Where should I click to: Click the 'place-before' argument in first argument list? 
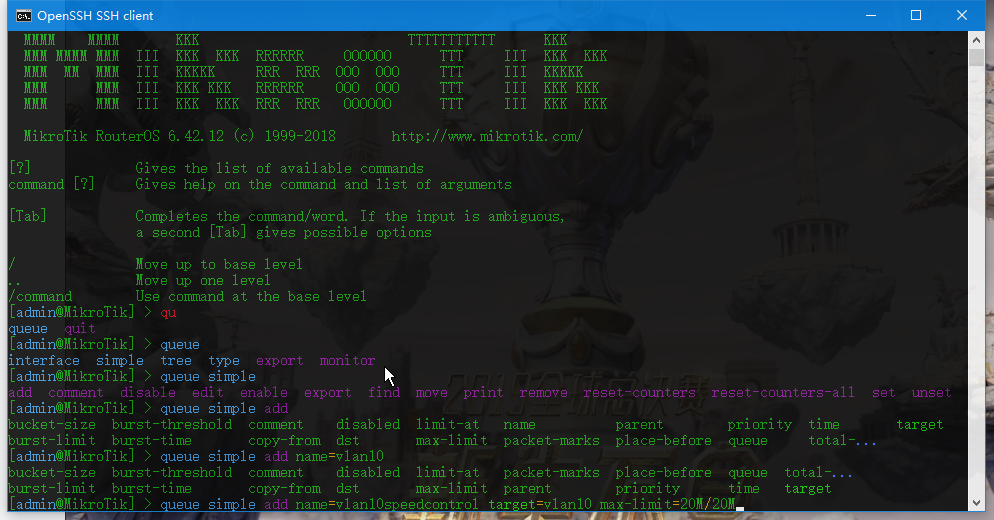(x=663, y=440)
